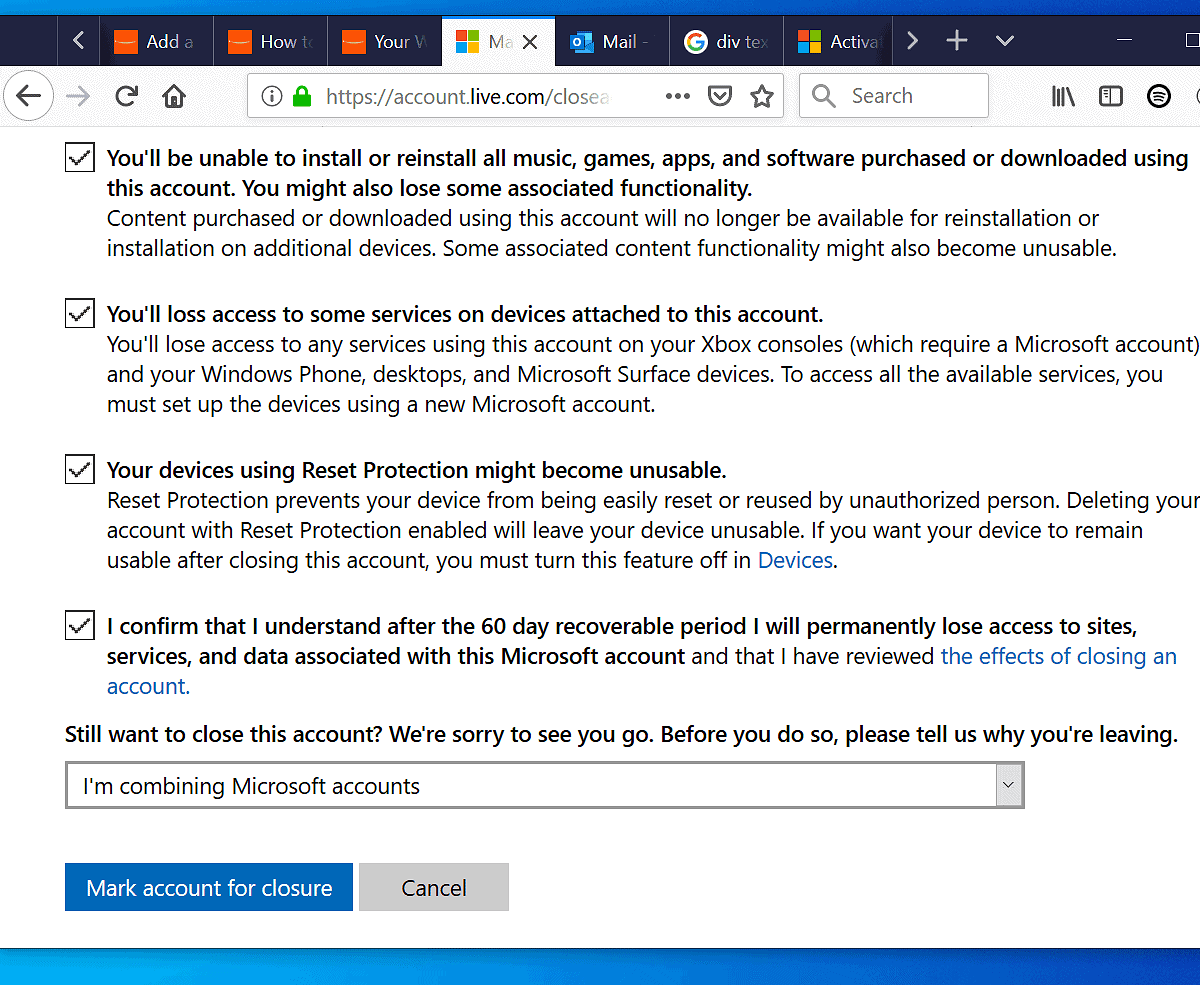Open the Devices link
This screenshot has width=1200, height=985.
coord(795,560)
